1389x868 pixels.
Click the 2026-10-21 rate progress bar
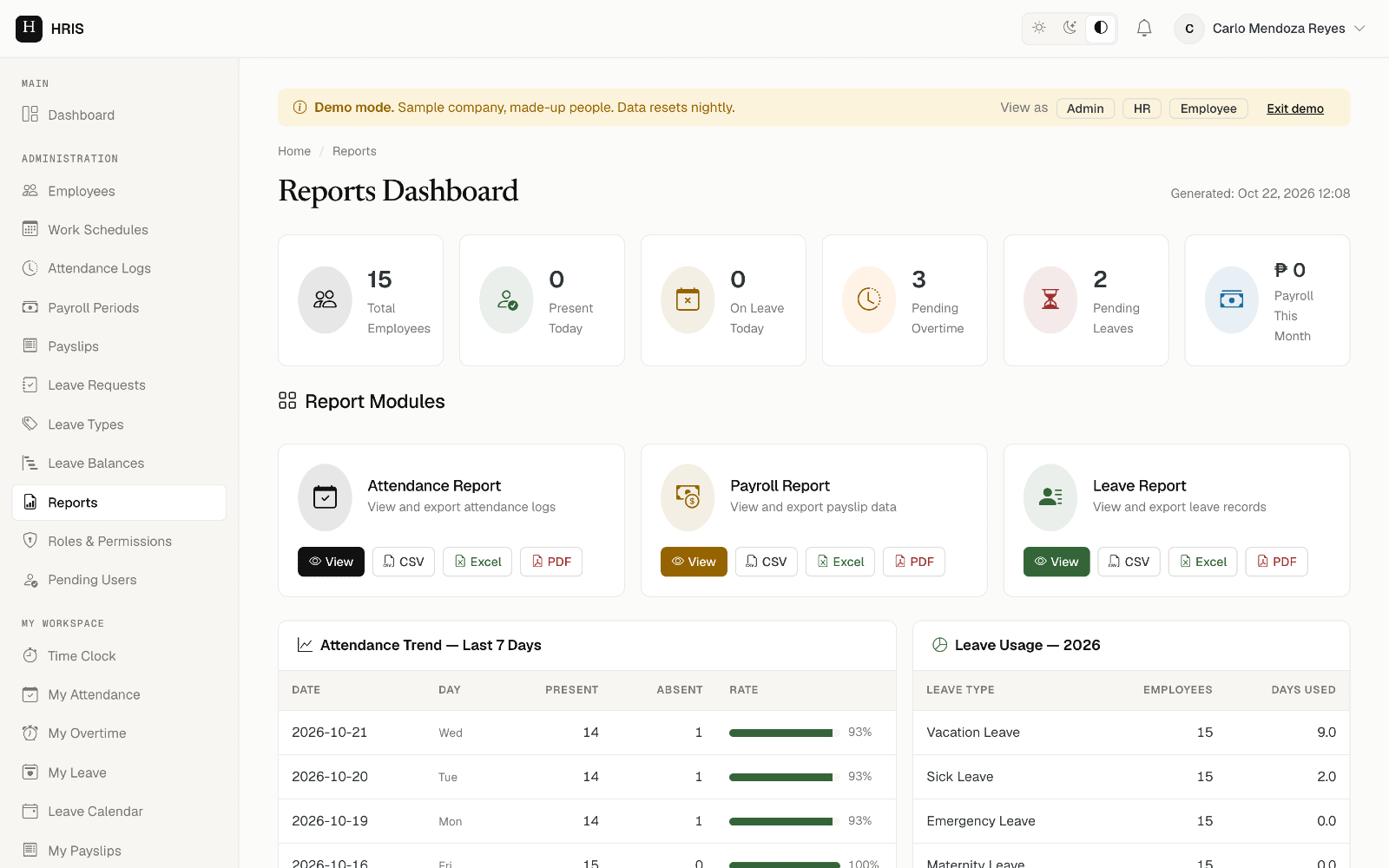[x=785, y=733]
